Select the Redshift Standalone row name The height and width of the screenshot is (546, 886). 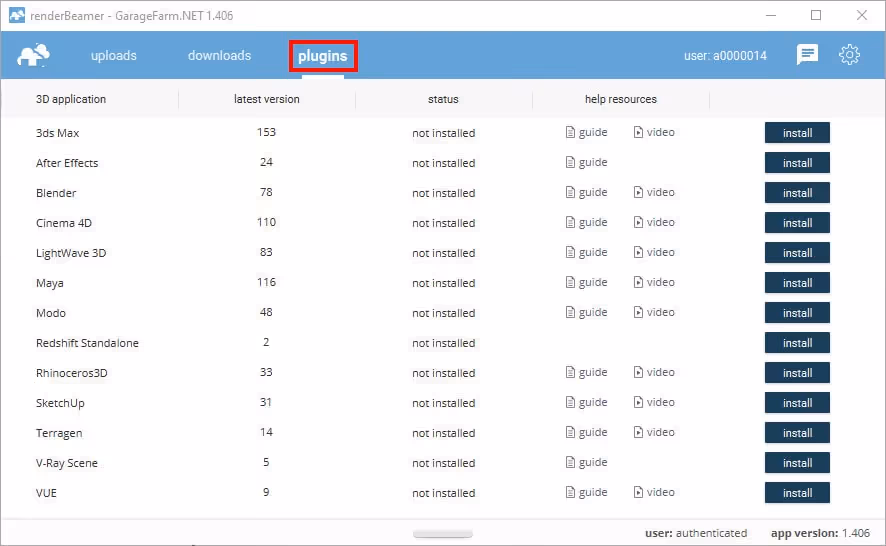pos(87,343)
